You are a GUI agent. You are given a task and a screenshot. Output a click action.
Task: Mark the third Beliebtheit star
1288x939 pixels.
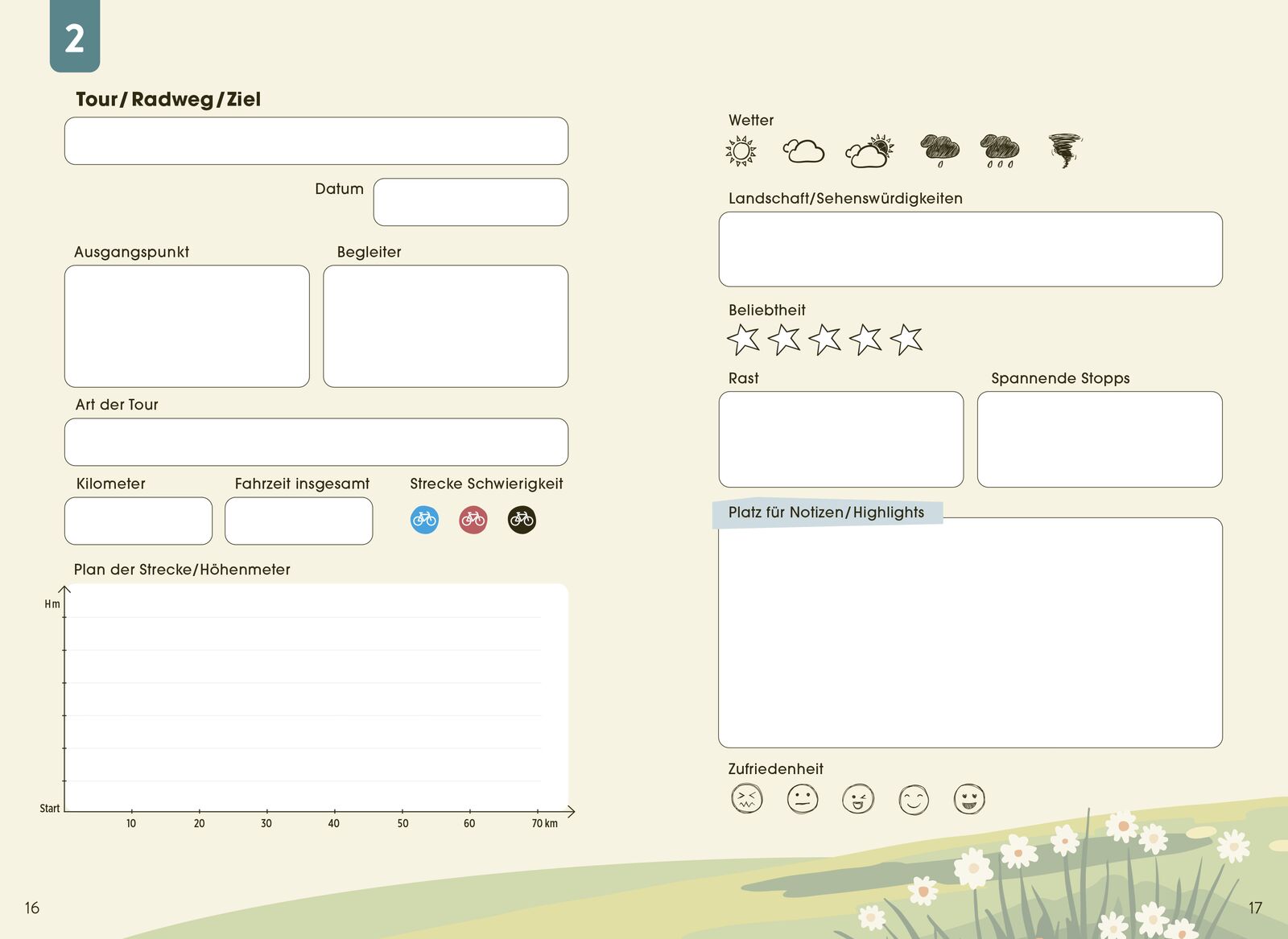pos(824,340)
